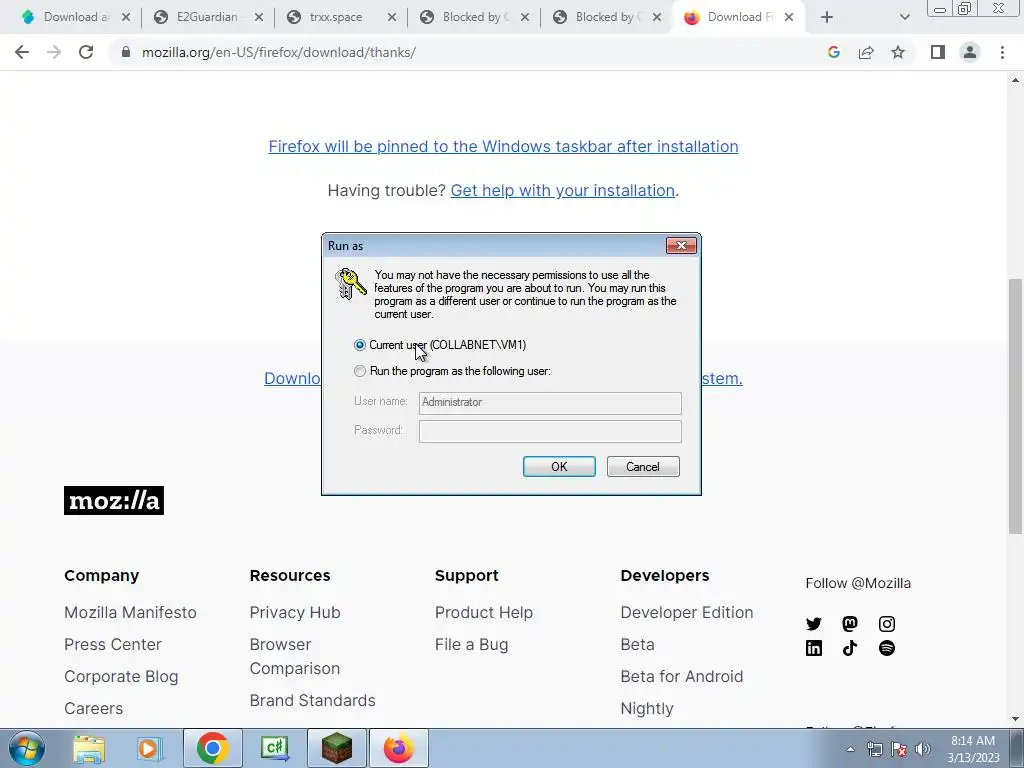The width and height of the screenshot is (1024, 768).
Task: Close the trxx.space tab
Action: click(x=392, y=17)
